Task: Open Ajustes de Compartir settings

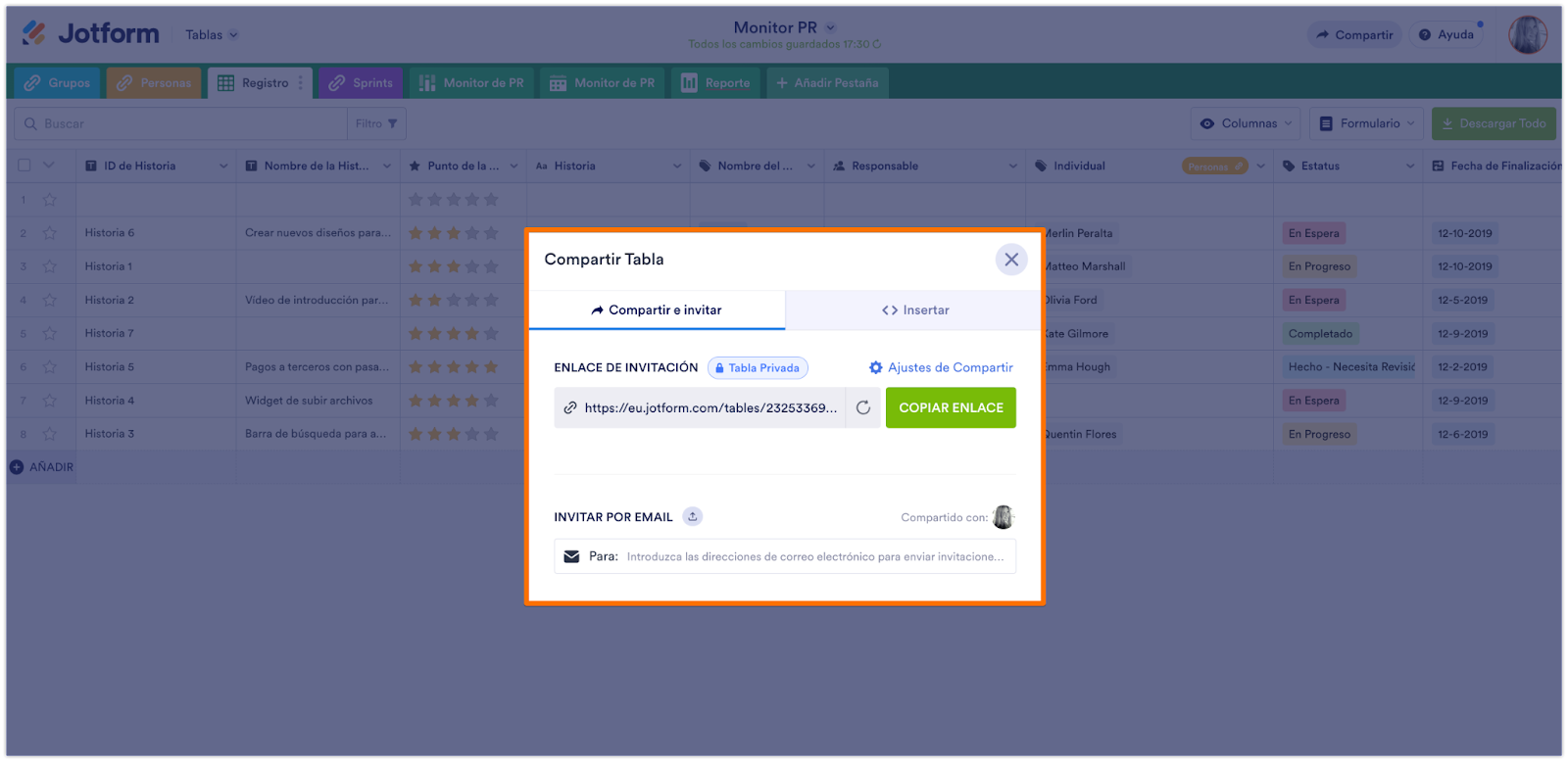Action: (x=941, y=367)
